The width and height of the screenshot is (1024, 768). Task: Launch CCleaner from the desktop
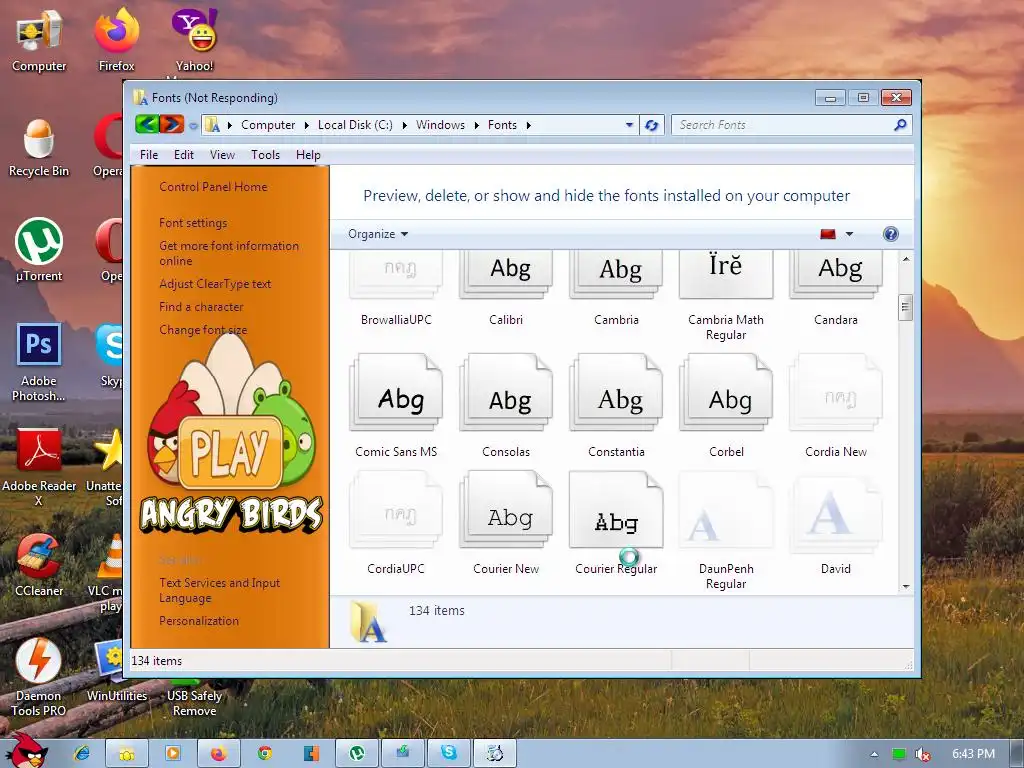39,565
